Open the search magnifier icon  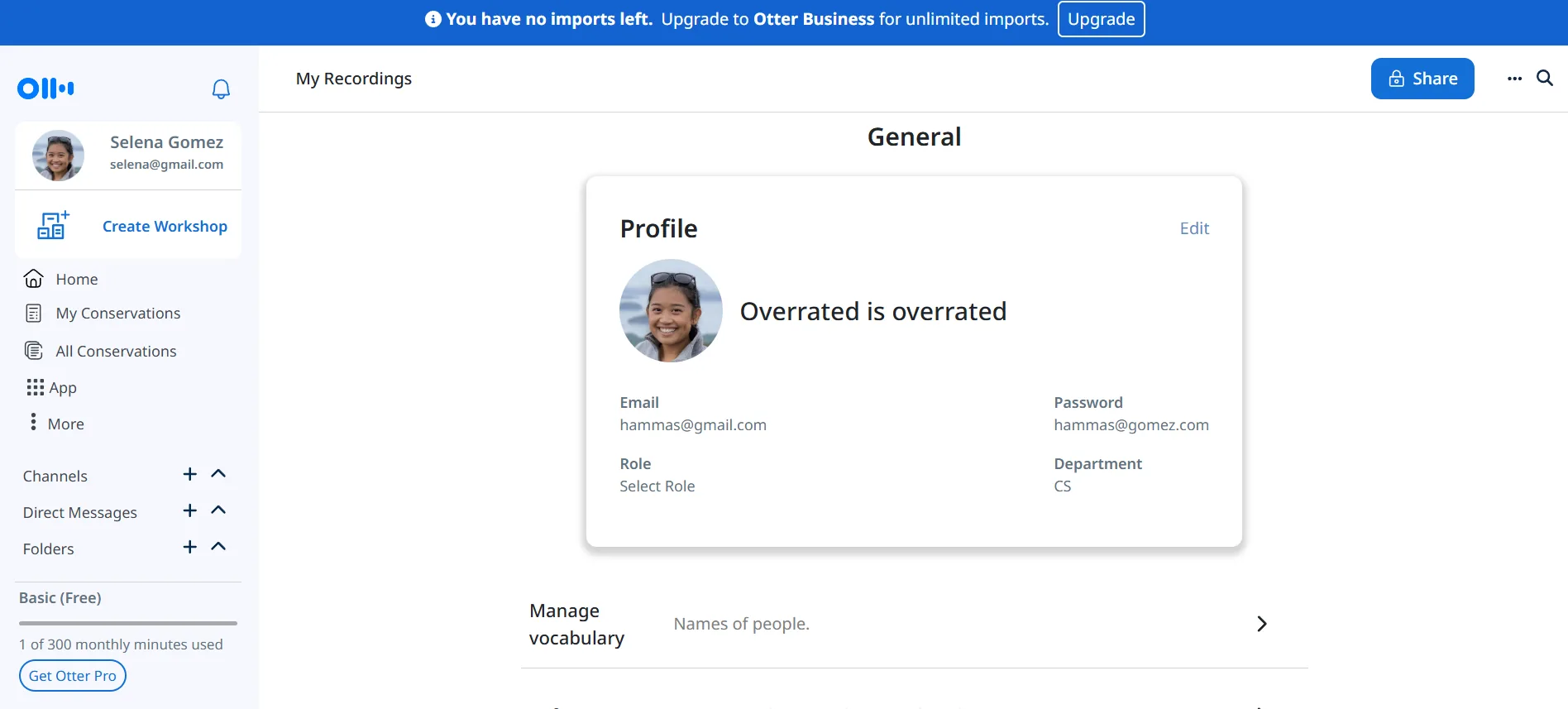(1544, 79)
